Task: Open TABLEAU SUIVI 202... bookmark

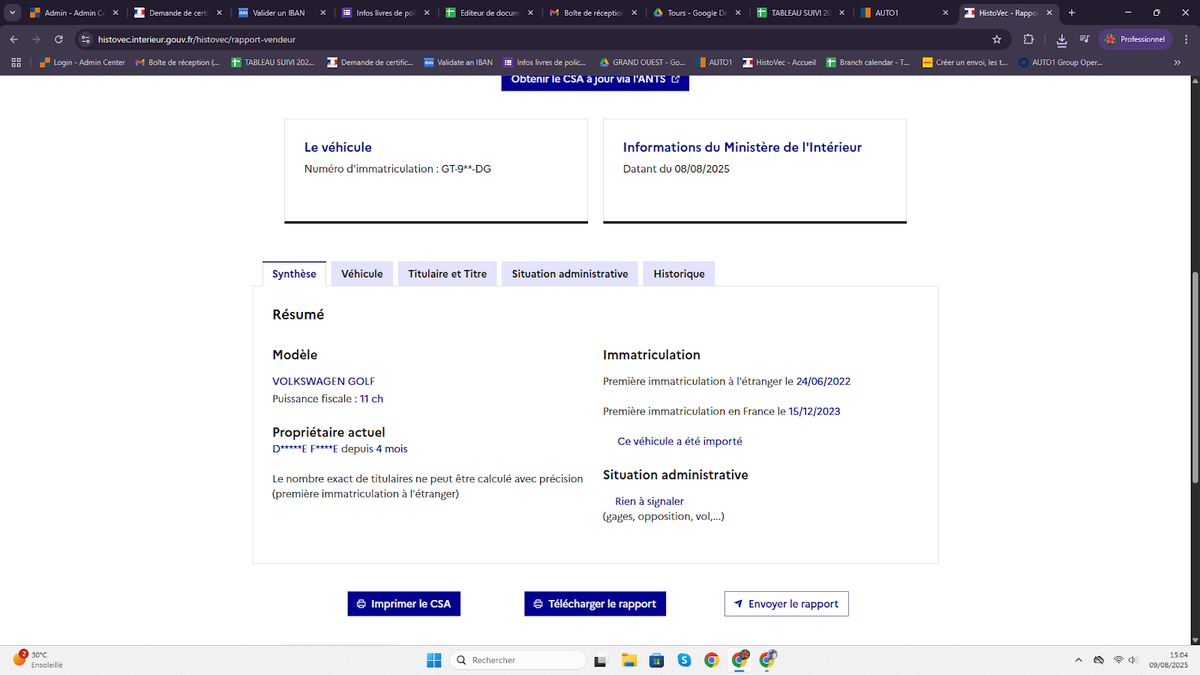Action: click(x=272, y=62)
